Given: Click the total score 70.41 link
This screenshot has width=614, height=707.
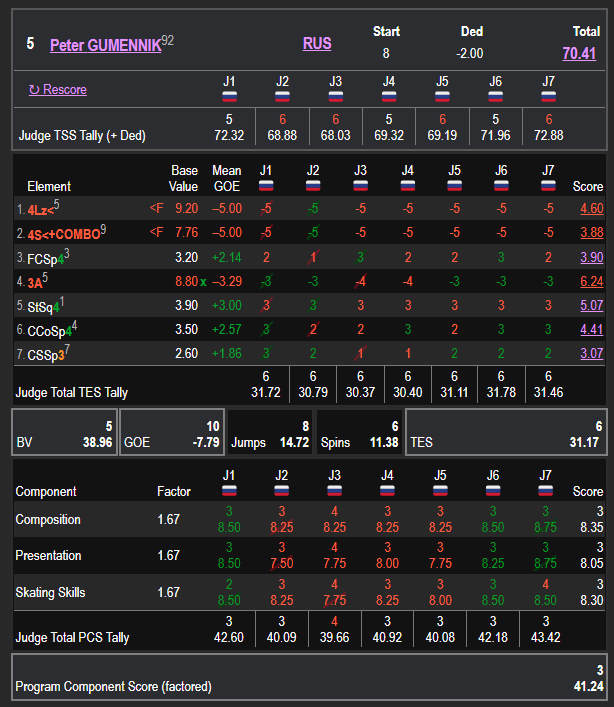Looking at the screenshot, I should tap(579, 54).
